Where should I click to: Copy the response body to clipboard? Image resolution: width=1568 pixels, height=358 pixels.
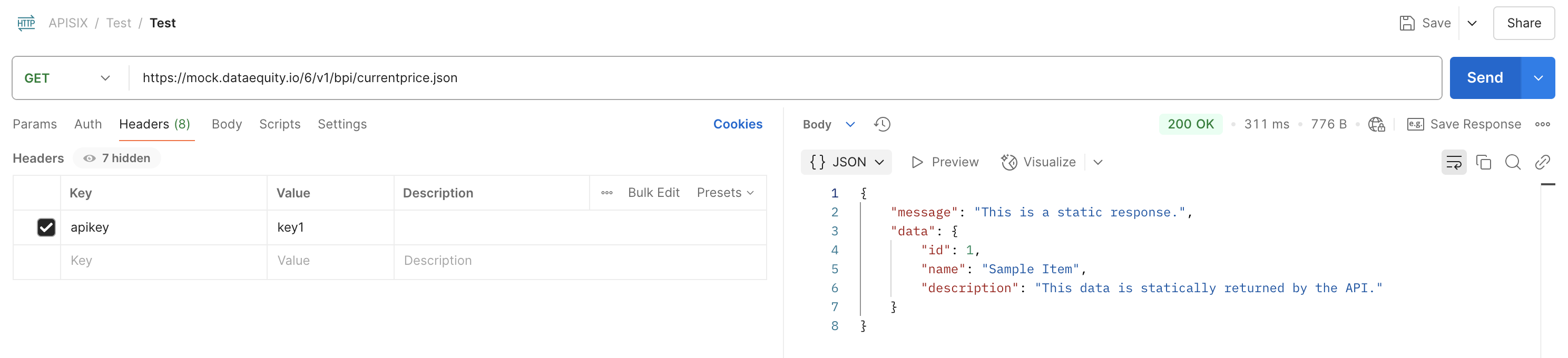click(1483, 162)
